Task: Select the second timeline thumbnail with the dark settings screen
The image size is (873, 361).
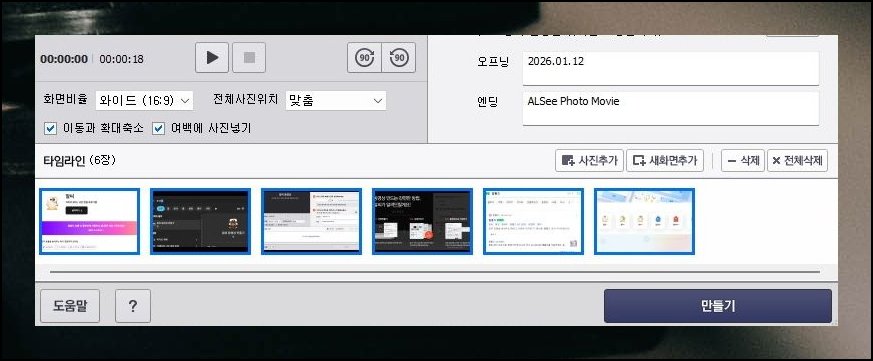Action: pyautogui.click(x=200, y=221)
